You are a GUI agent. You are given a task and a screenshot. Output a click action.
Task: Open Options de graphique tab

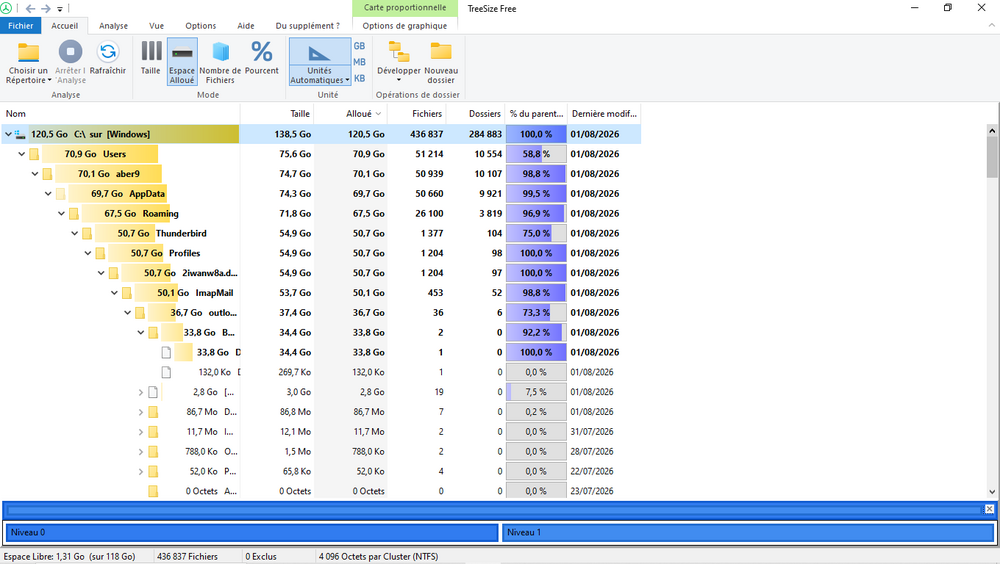click(x=404, y=26)
